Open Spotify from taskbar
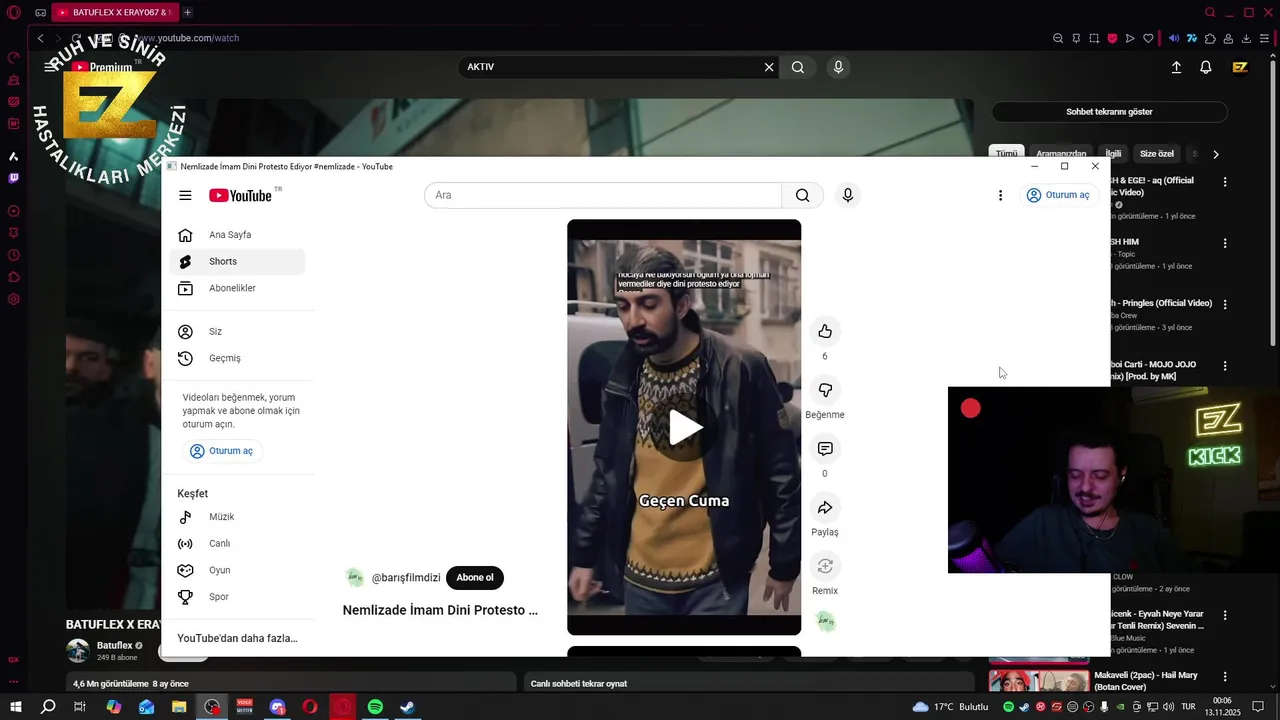The height and width of the screenshot is (720, 1280). pyautogui.click(x=375, y=707)
